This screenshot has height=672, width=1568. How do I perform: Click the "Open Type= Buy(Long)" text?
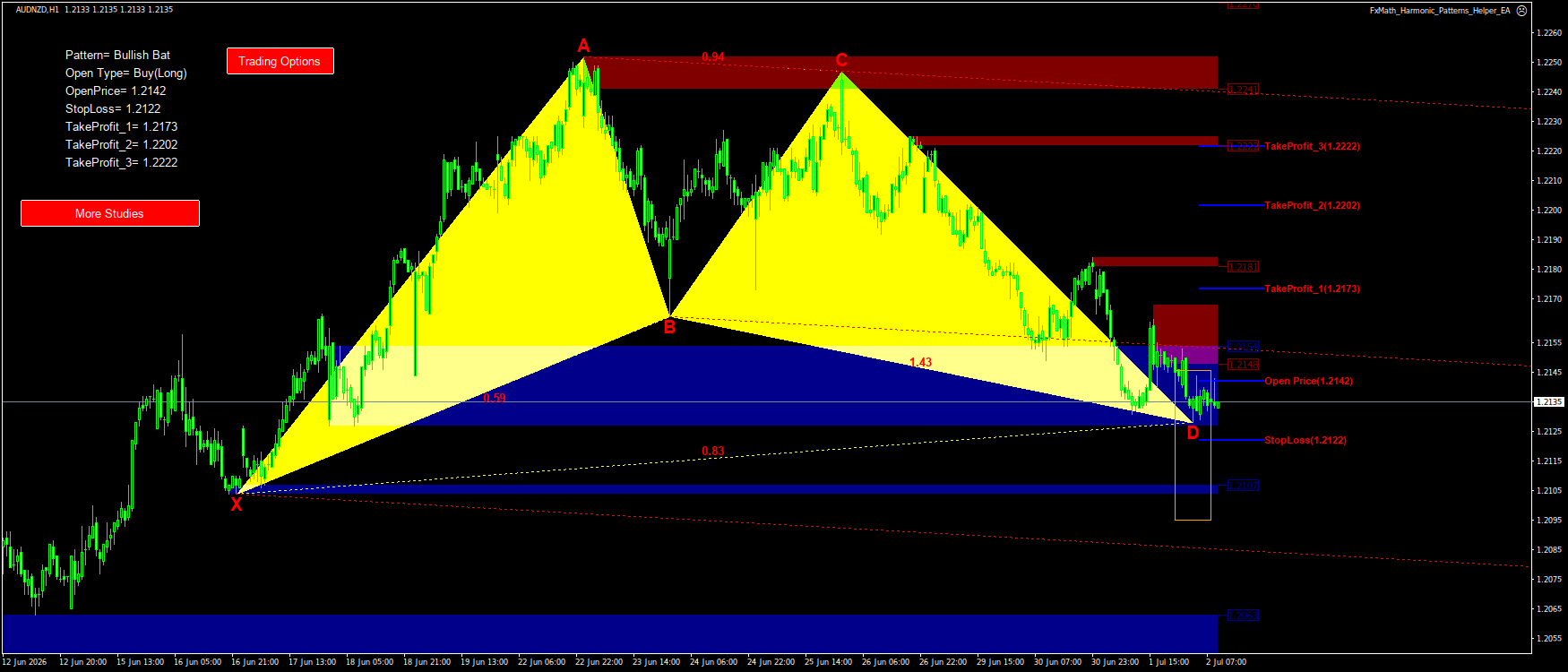pyautogui.click(x=126, y=73)
